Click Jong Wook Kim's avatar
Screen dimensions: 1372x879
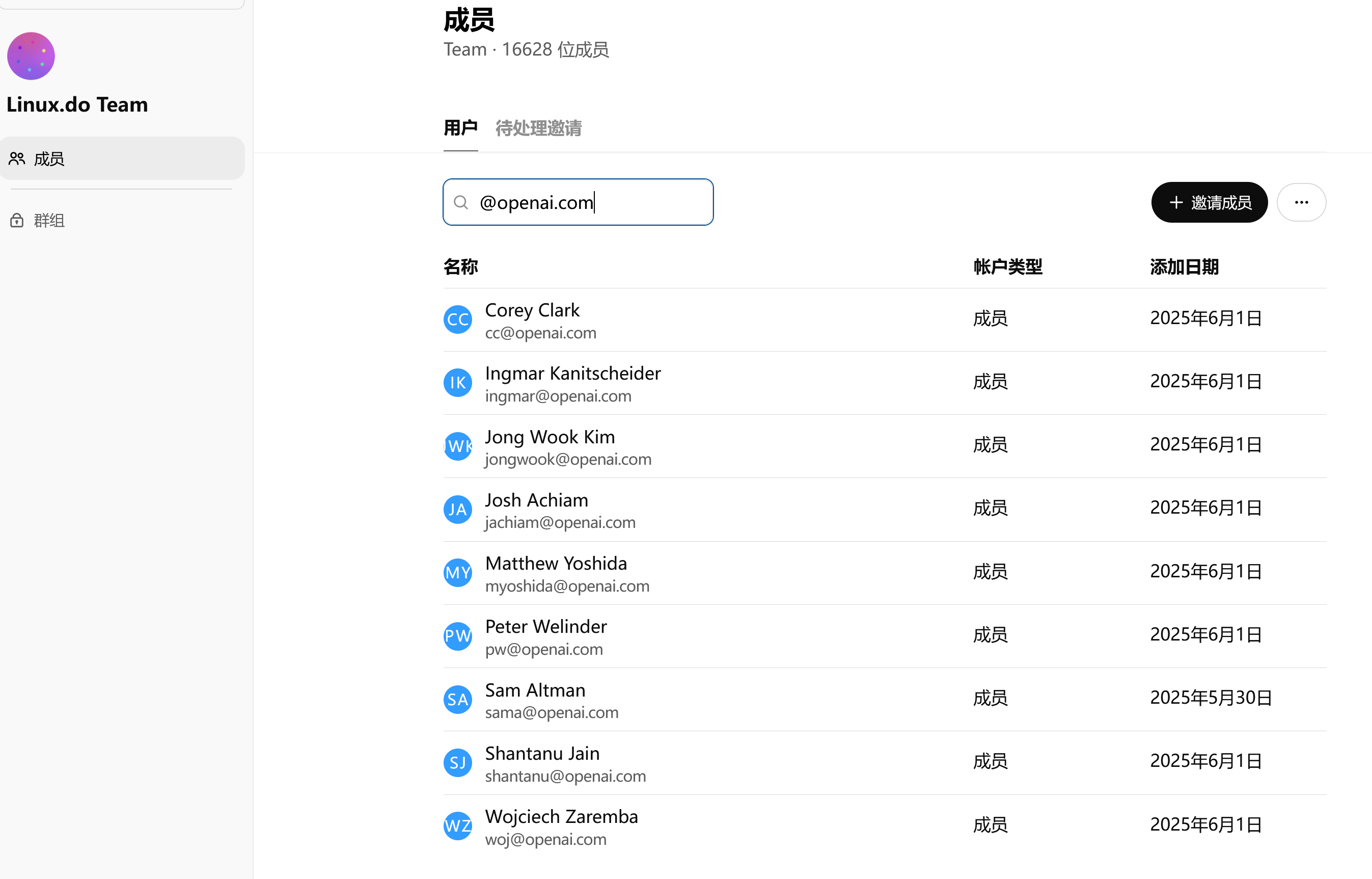pyautogui.click(x=457, y=446)
